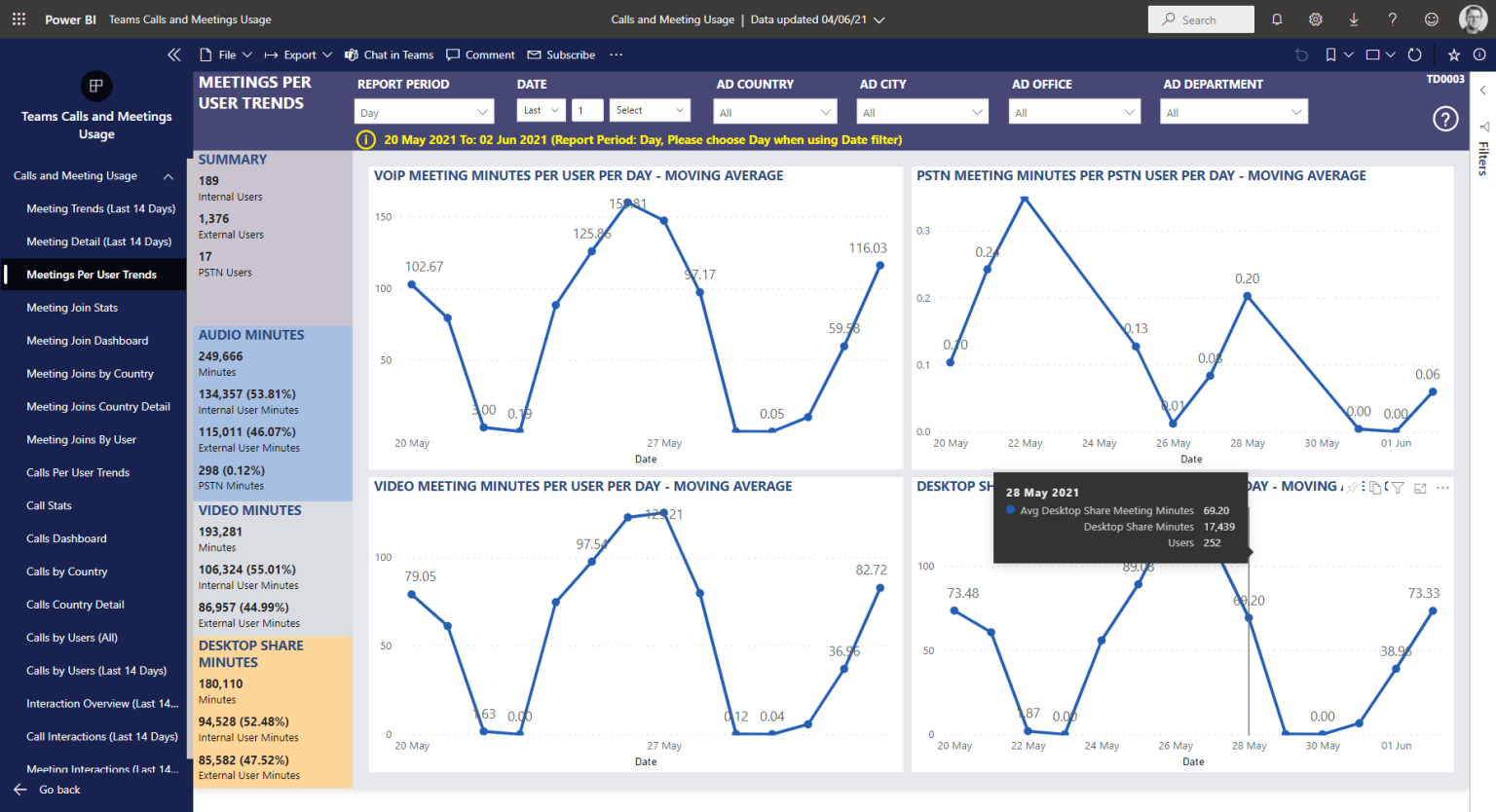
Task: Open user profile picture
Action: (x=1473, y=19)
